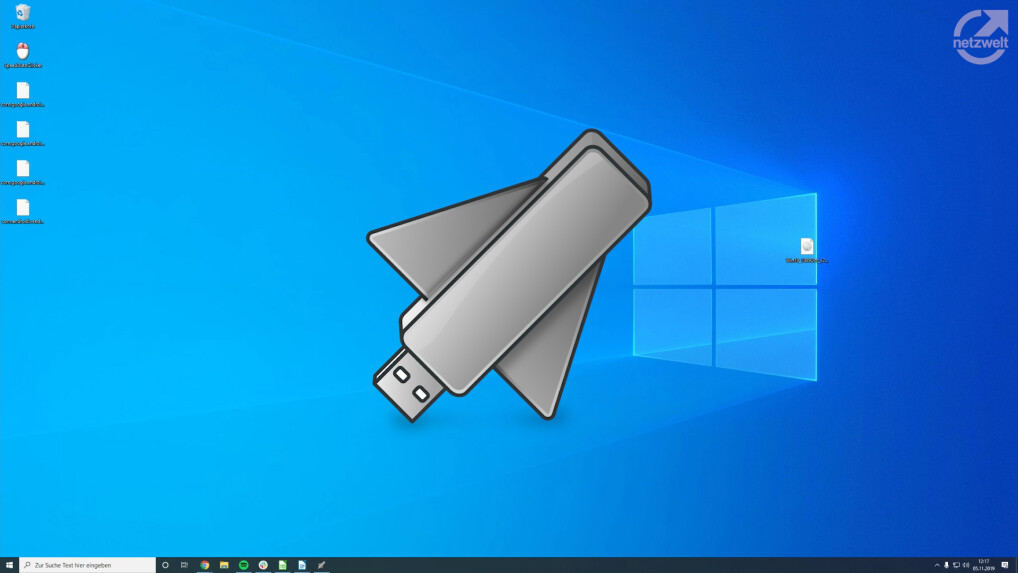Switch to Spotify in the taskbar
The height and width of the screenshot is (573, 1018).
(x=243, y=565)
